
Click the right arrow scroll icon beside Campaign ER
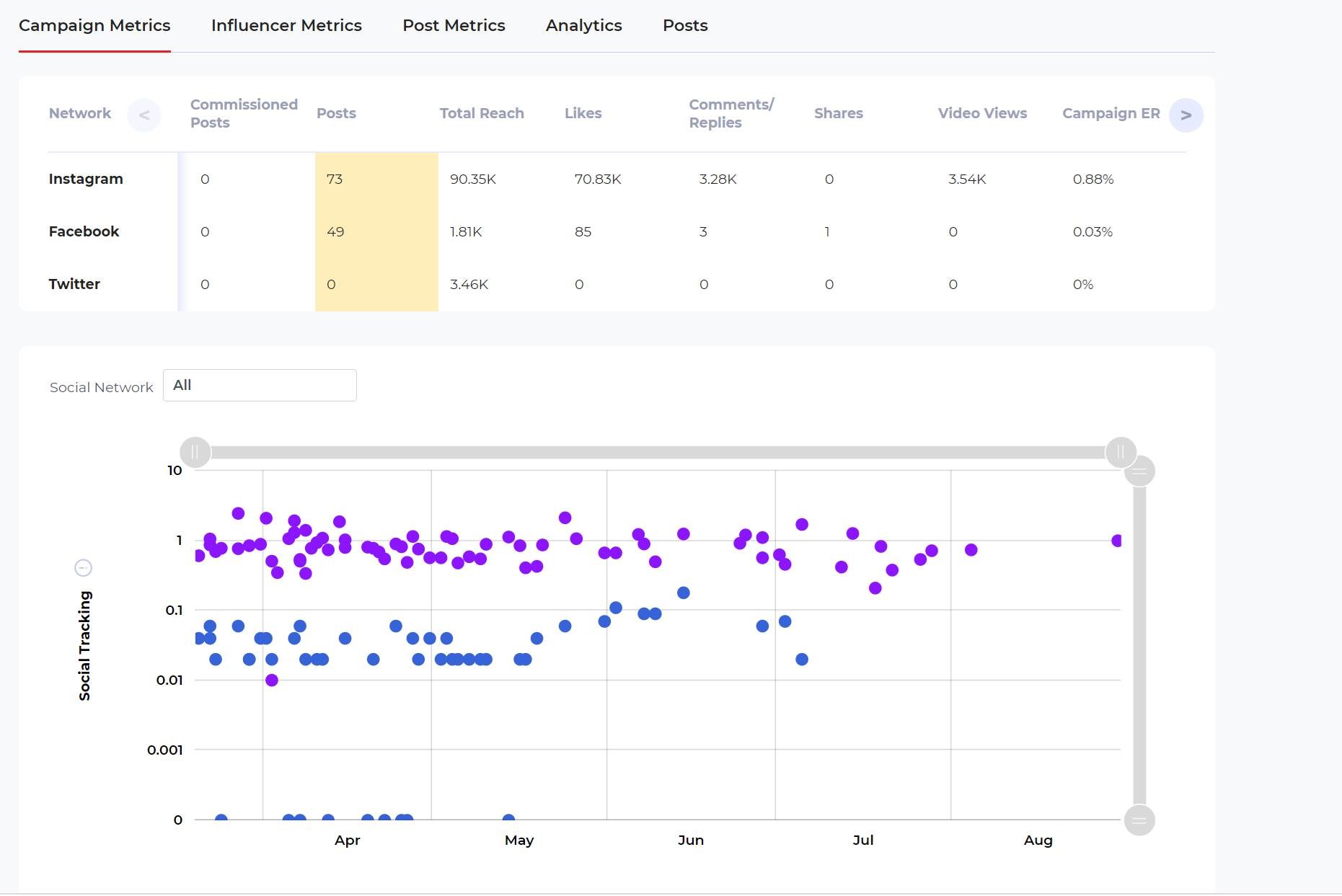[x=1186, y=115]
